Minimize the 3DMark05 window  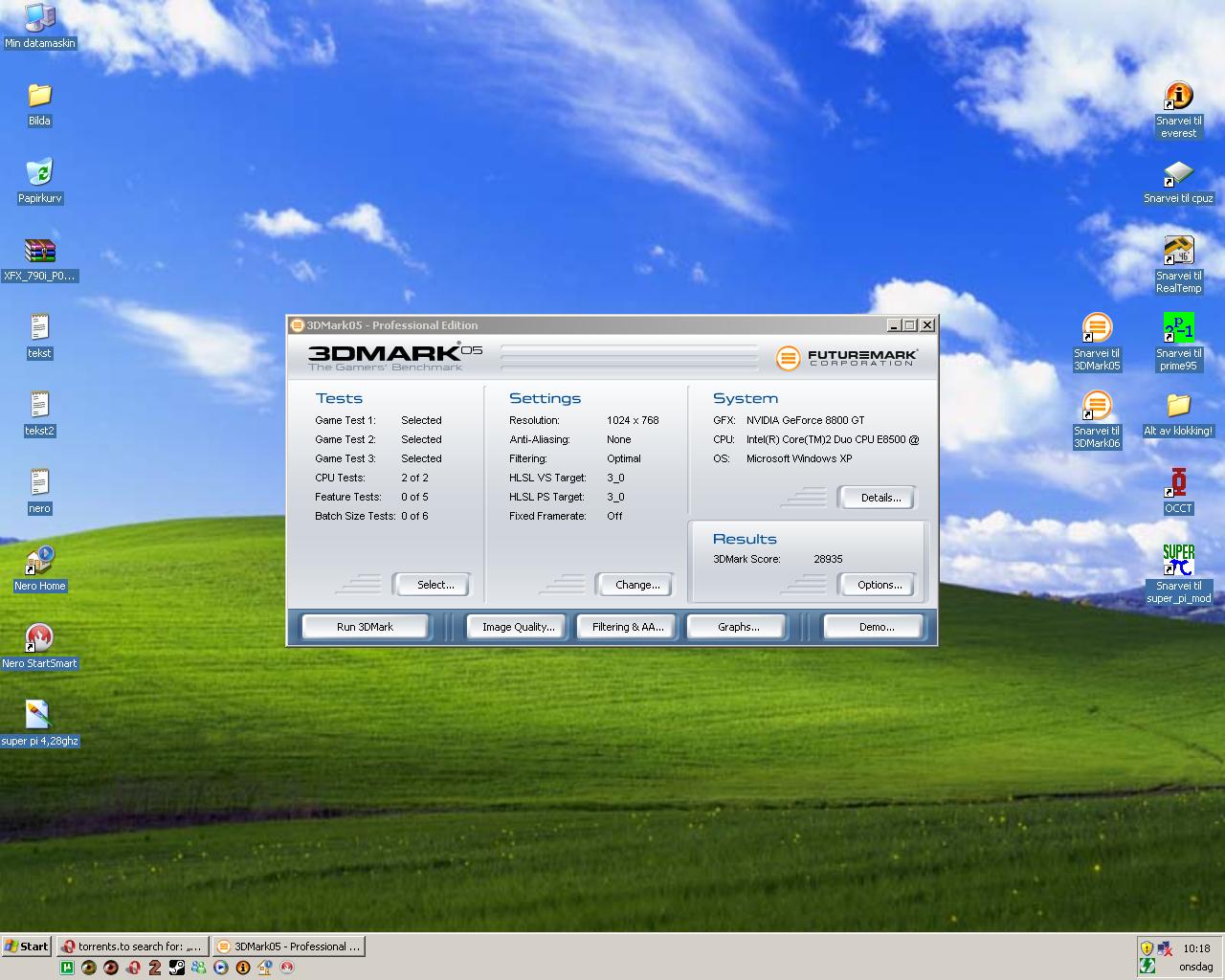point(894,325)
